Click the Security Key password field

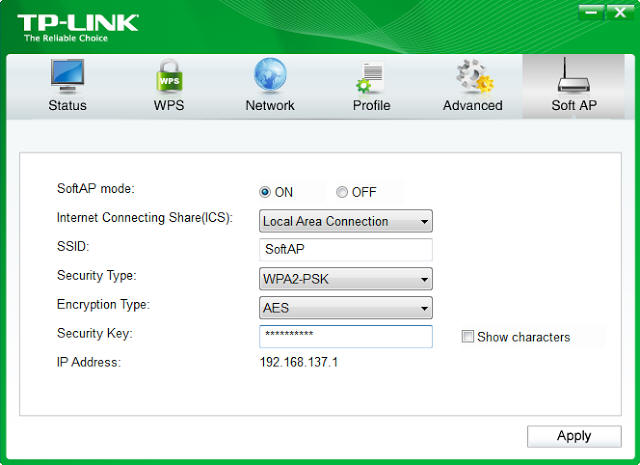[x=345, y=337]
